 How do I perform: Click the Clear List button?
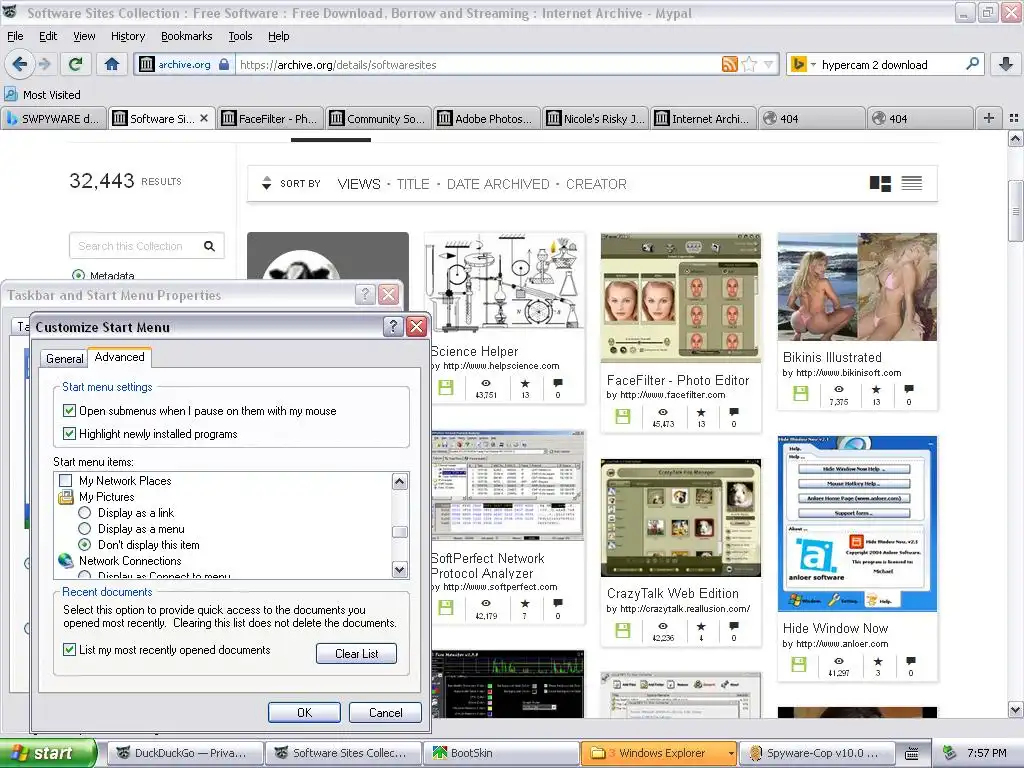tap(357, 654)
